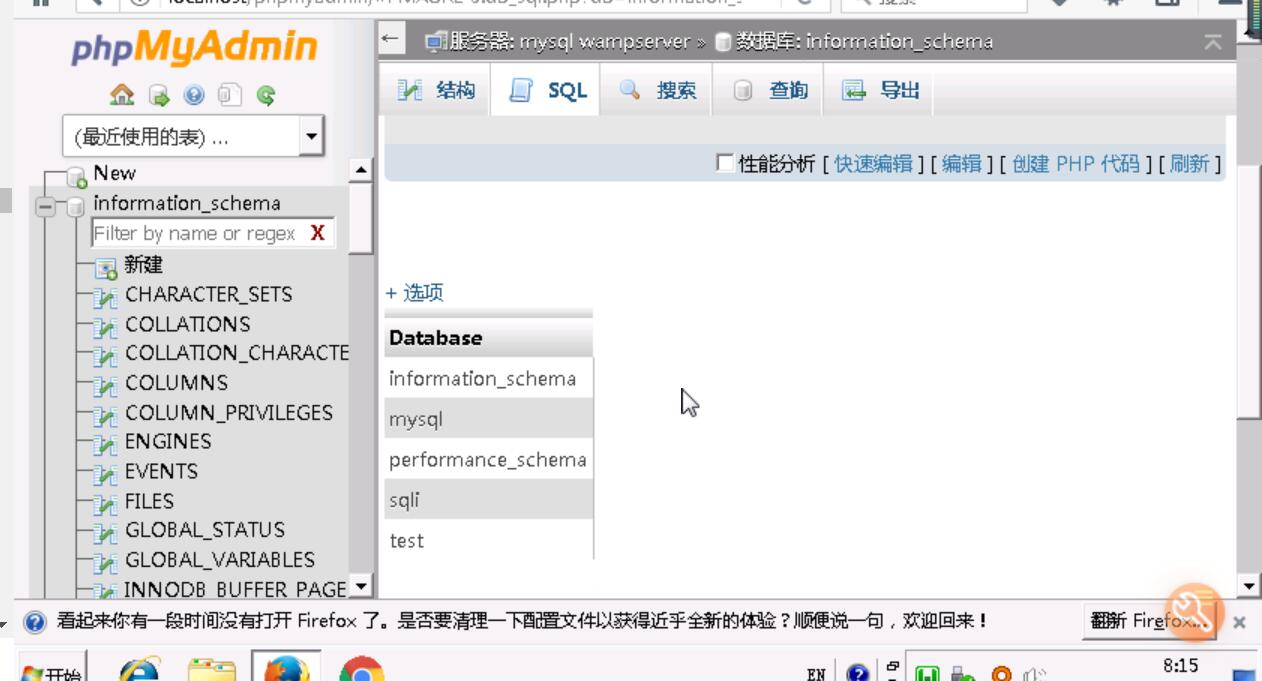Click the 编辑 edit link
Screen dimensions: 1262x681
point(962,164)
